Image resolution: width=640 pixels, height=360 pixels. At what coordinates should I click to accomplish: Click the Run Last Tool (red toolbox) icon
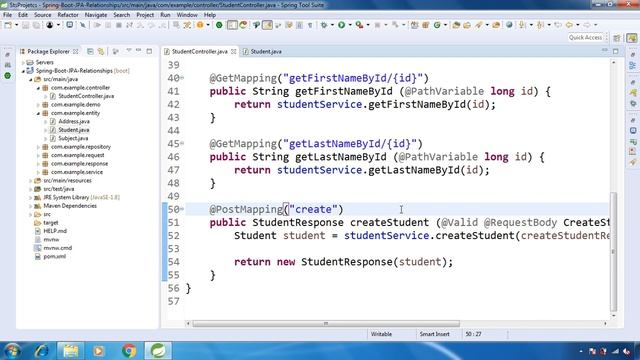[359, 25]
